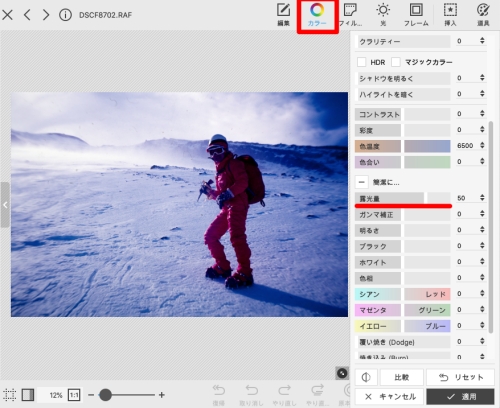Step the クラリティー value stepper
Screen dimensions: 500x408
(x=482, y=41)
